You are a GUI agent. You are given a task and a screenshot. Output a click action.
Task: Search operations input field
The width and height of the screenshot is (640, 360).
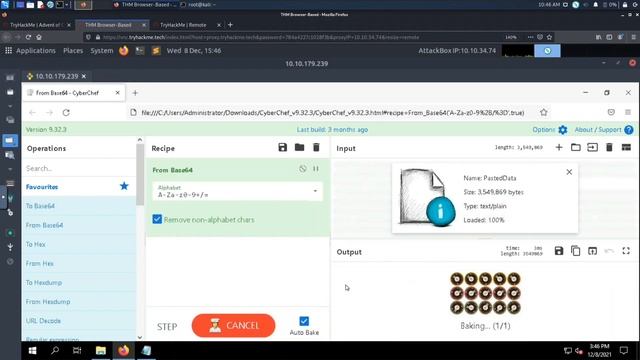pyautogui.click(x=79, y=168)
